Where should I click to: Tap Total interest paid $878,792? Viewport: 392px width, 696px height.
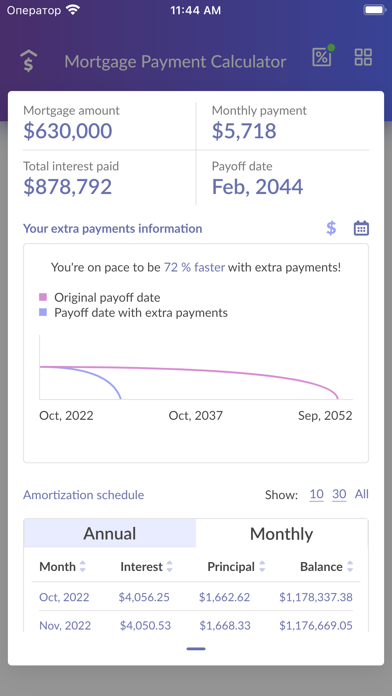click(67, 186)
